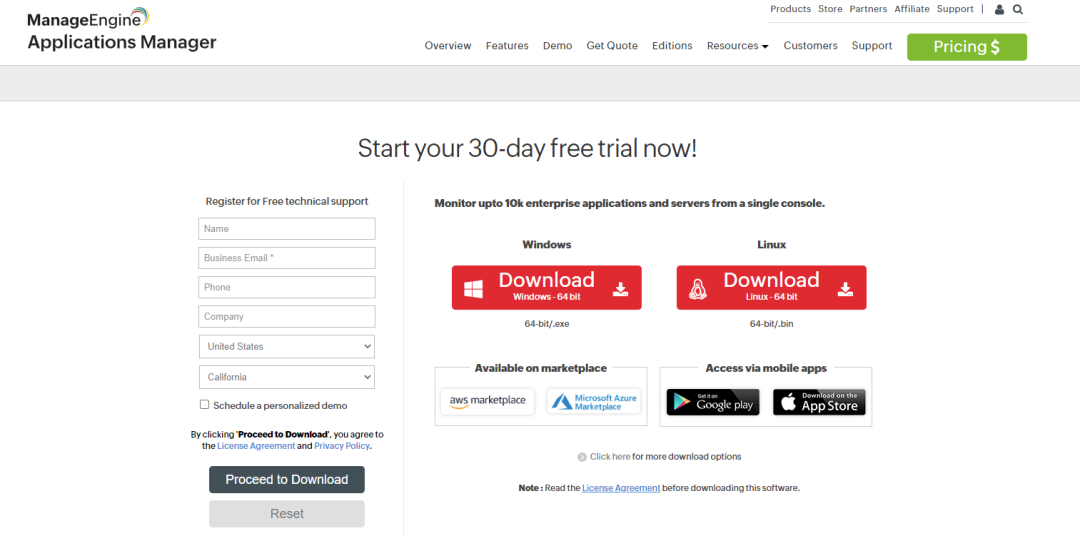Click download arrow on Windows button

(621, 289)
